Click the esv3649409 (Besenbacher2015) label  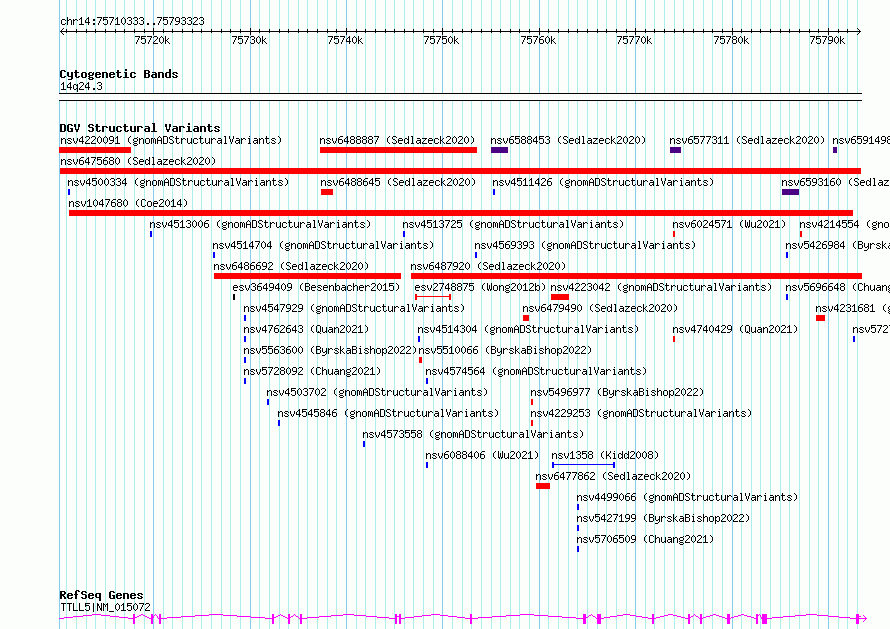click(x=316, y=287)
